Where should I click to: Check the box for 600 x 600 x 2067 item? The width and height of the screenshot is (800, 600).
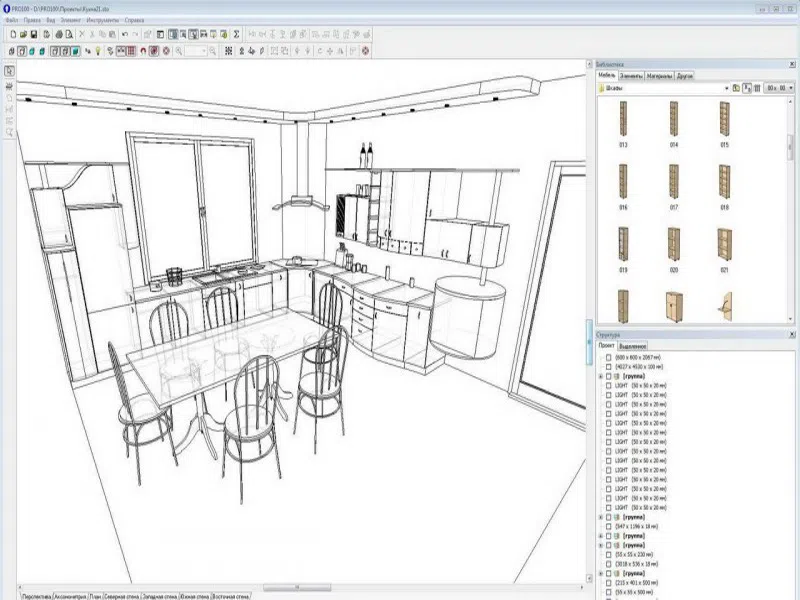[608, 357]
